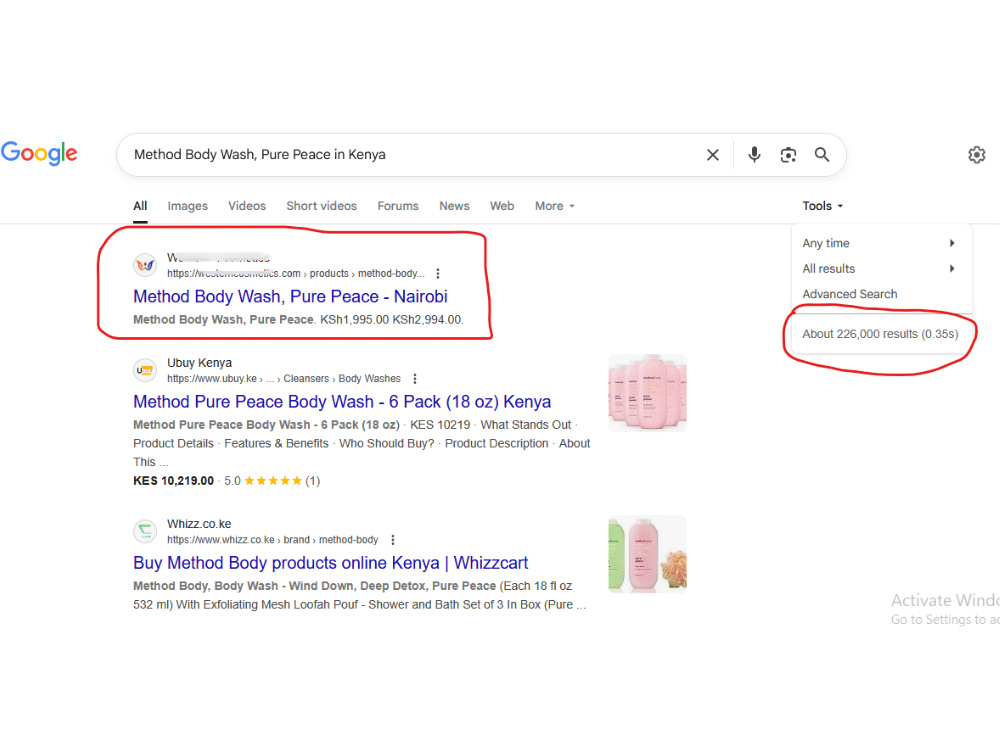
Task: Click the KSh1,995.00 price snippet
Action: point(354,320)
